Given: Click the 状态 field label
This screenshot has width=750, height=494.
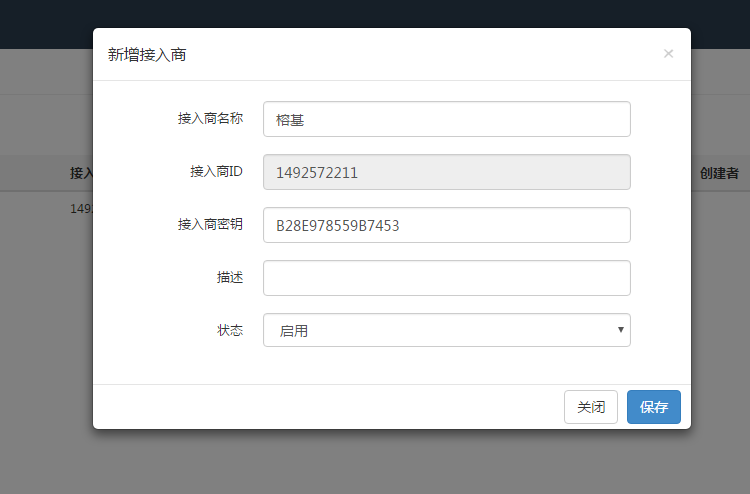Looking at the screenshot, I should tap(229, 330).
